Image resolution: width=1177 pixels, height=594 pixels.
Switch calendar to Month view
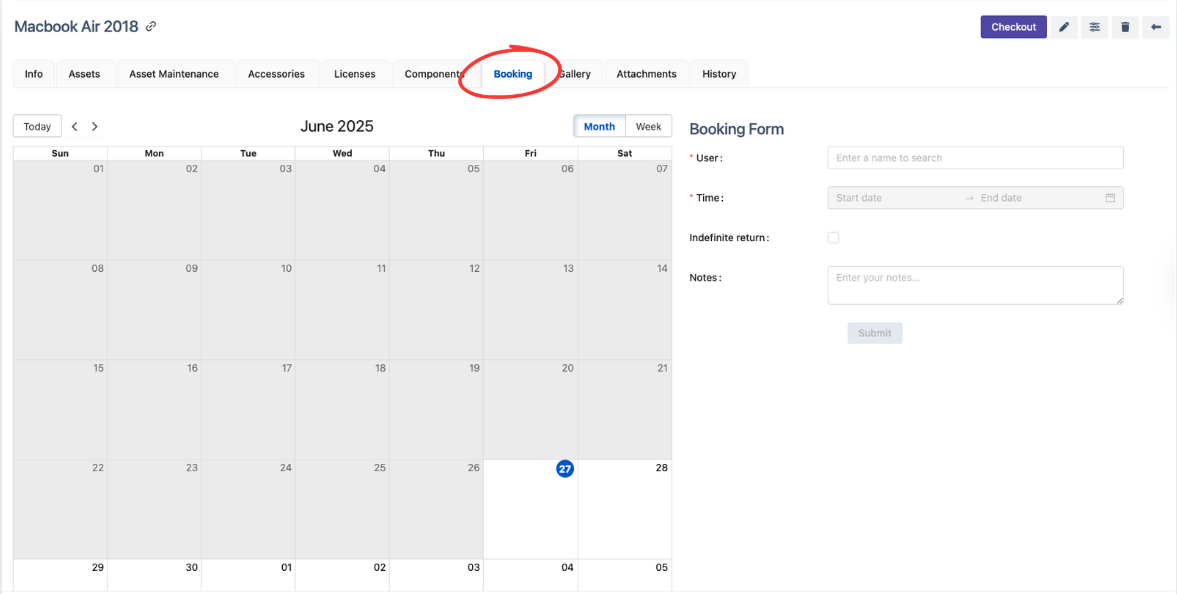[x=599, y=126]
